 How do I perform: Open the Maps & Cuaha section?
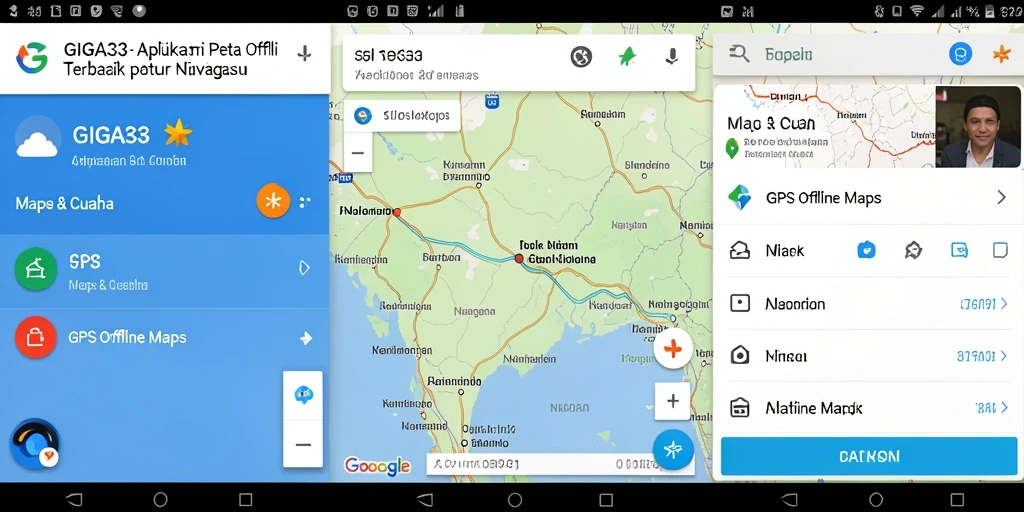[x=65, y=203]
